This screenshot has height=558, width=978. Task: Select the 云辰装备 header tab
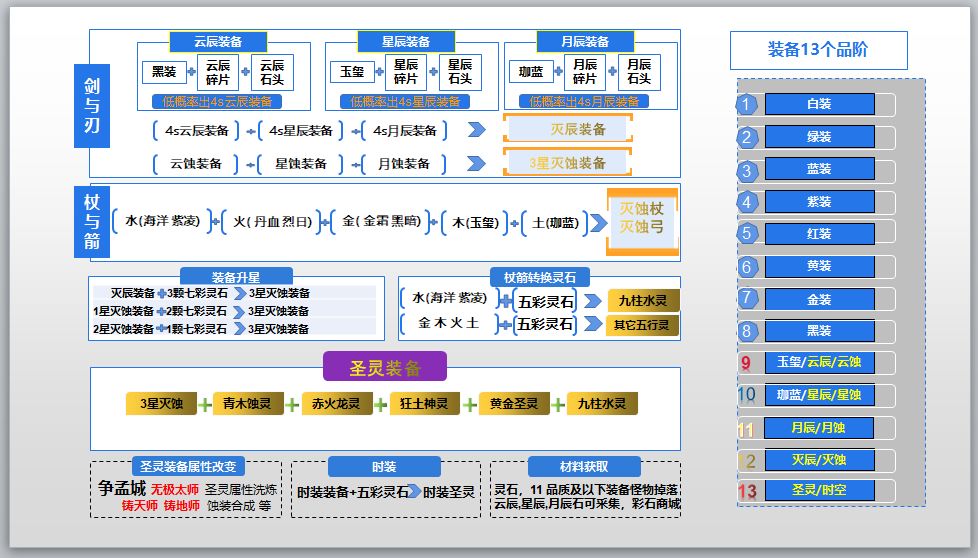(x=218, y=42)
